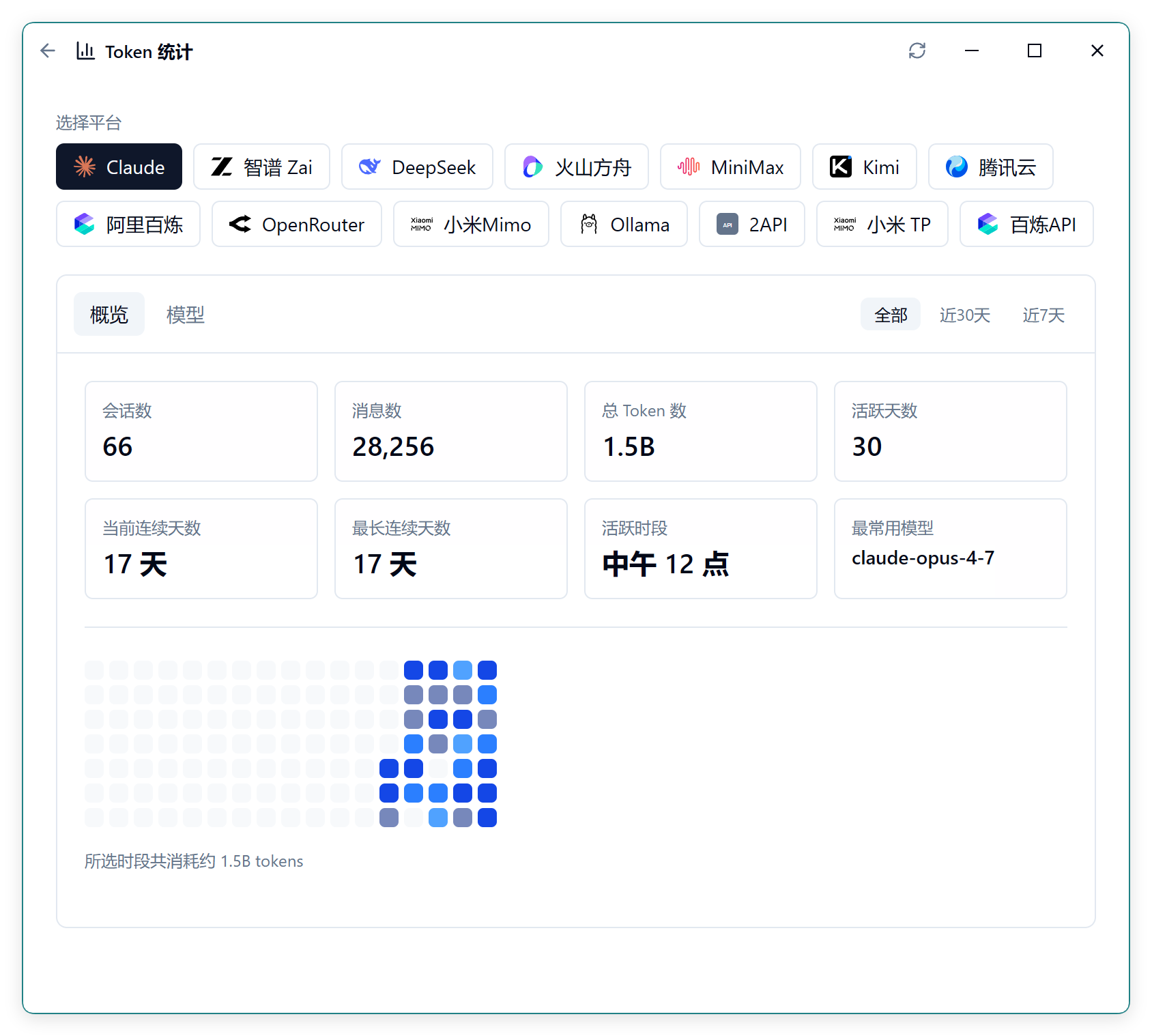1152x1036 pixels.
Task: Choose the 腾讯云 platform
Action: [991, 167]
